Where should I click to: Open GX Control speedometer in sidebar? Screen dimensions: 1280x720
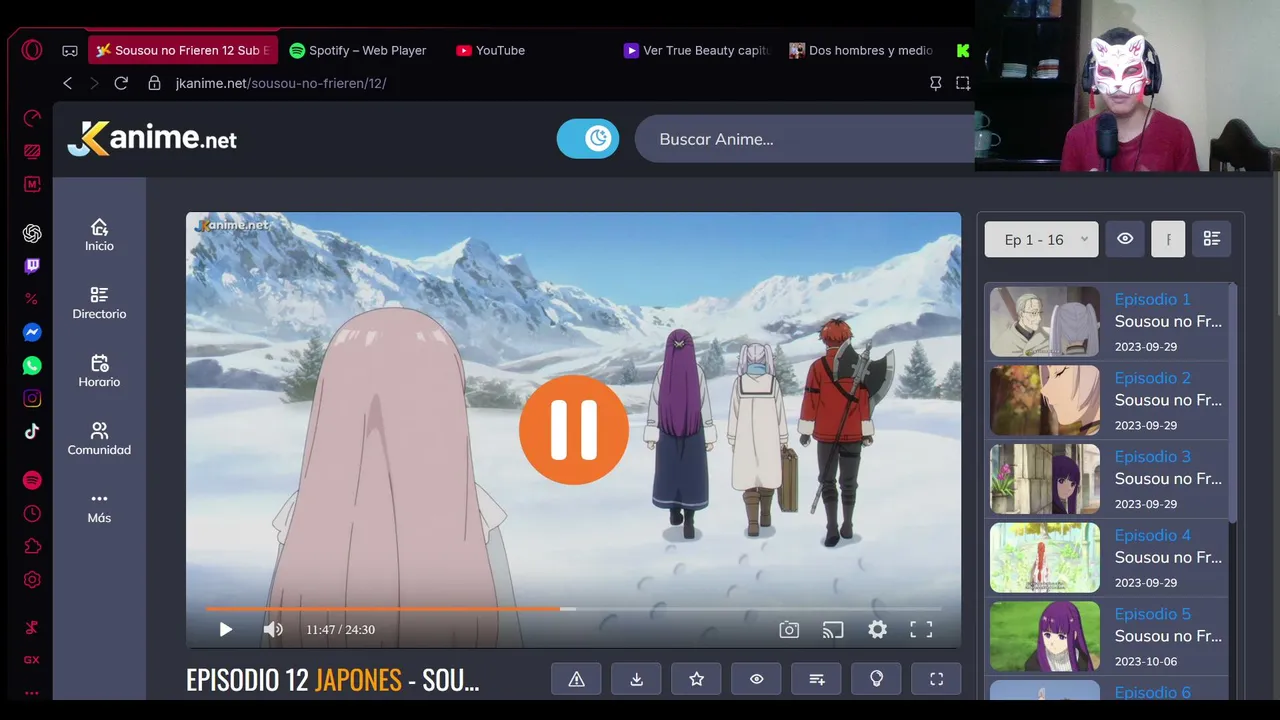point(32,118)
